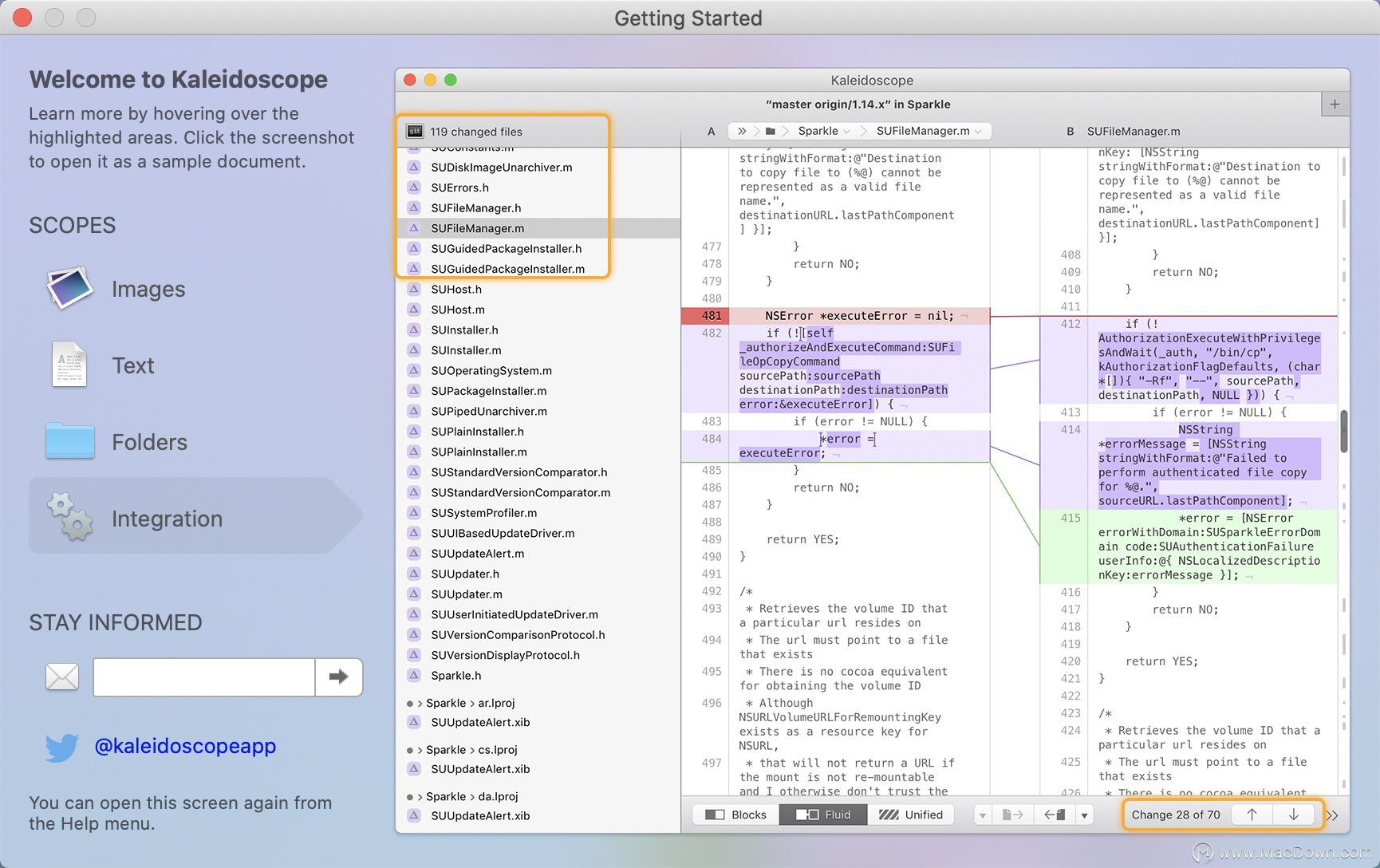Open dropdown arrow right of copy-left button
The image size is (1380, 868).
1084,815
